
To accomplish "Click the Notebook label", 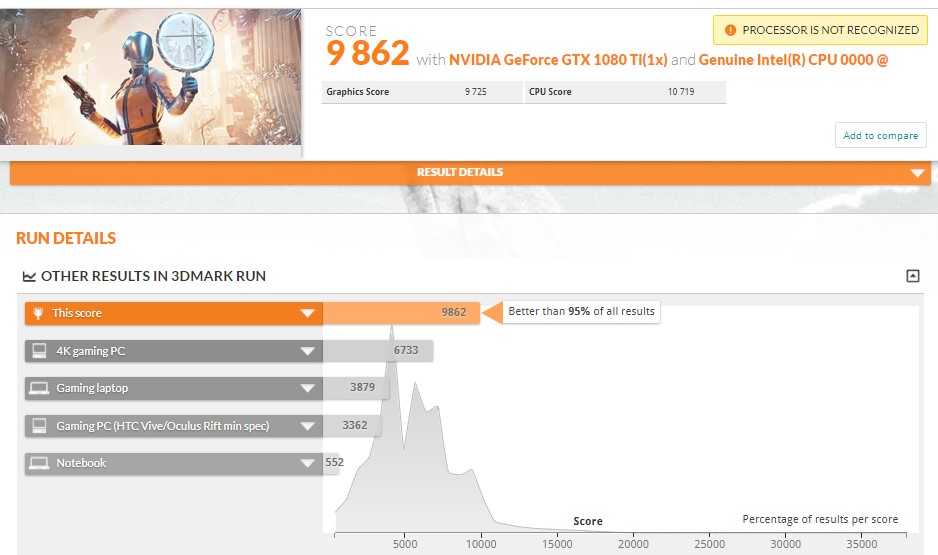I will point(81,463).
